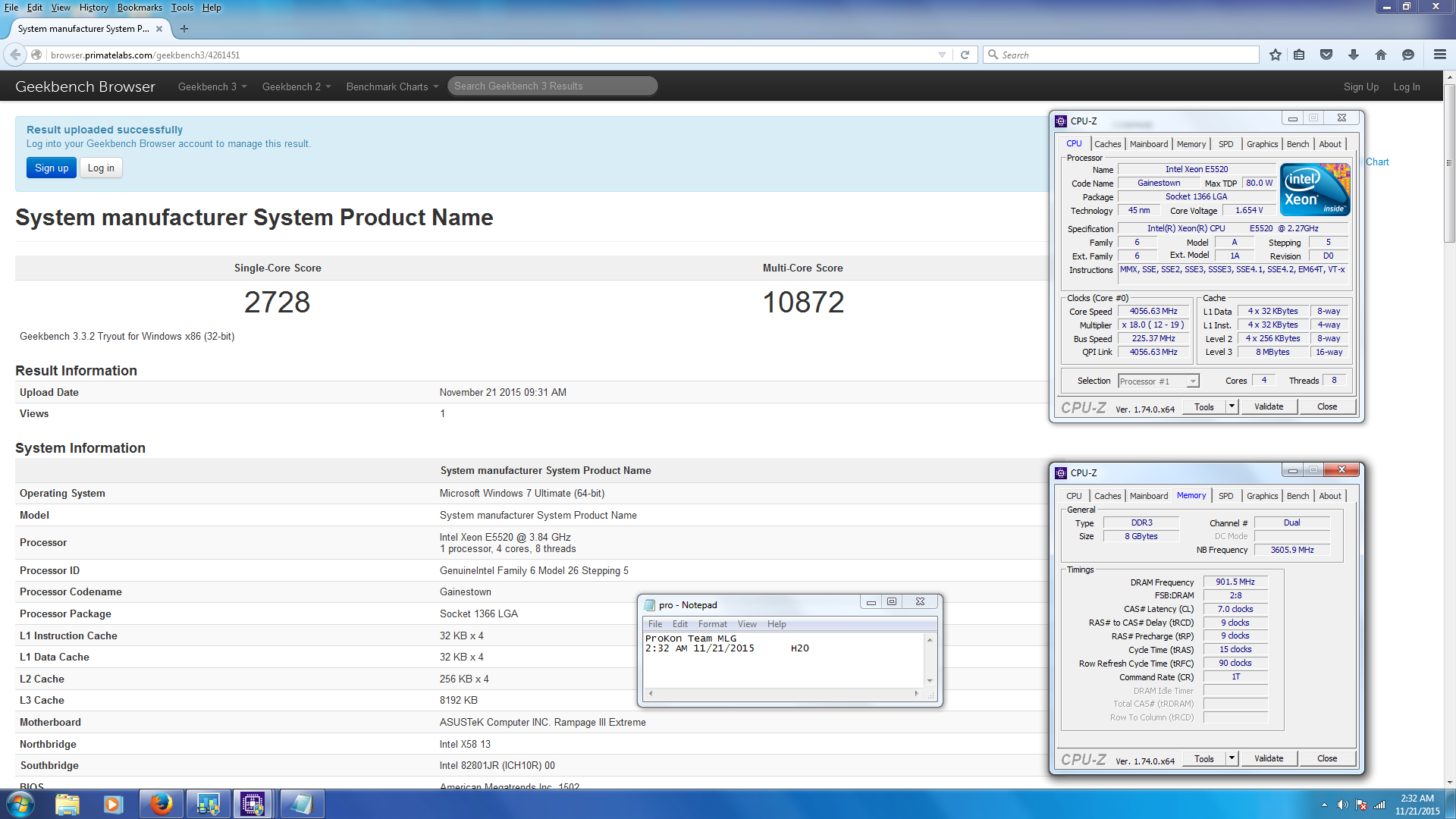Image resolution: width=1456 pixels, height=819 pixels.
Task: Open the Firefox hamburger menu
Action: click(x=1440, y=55)
